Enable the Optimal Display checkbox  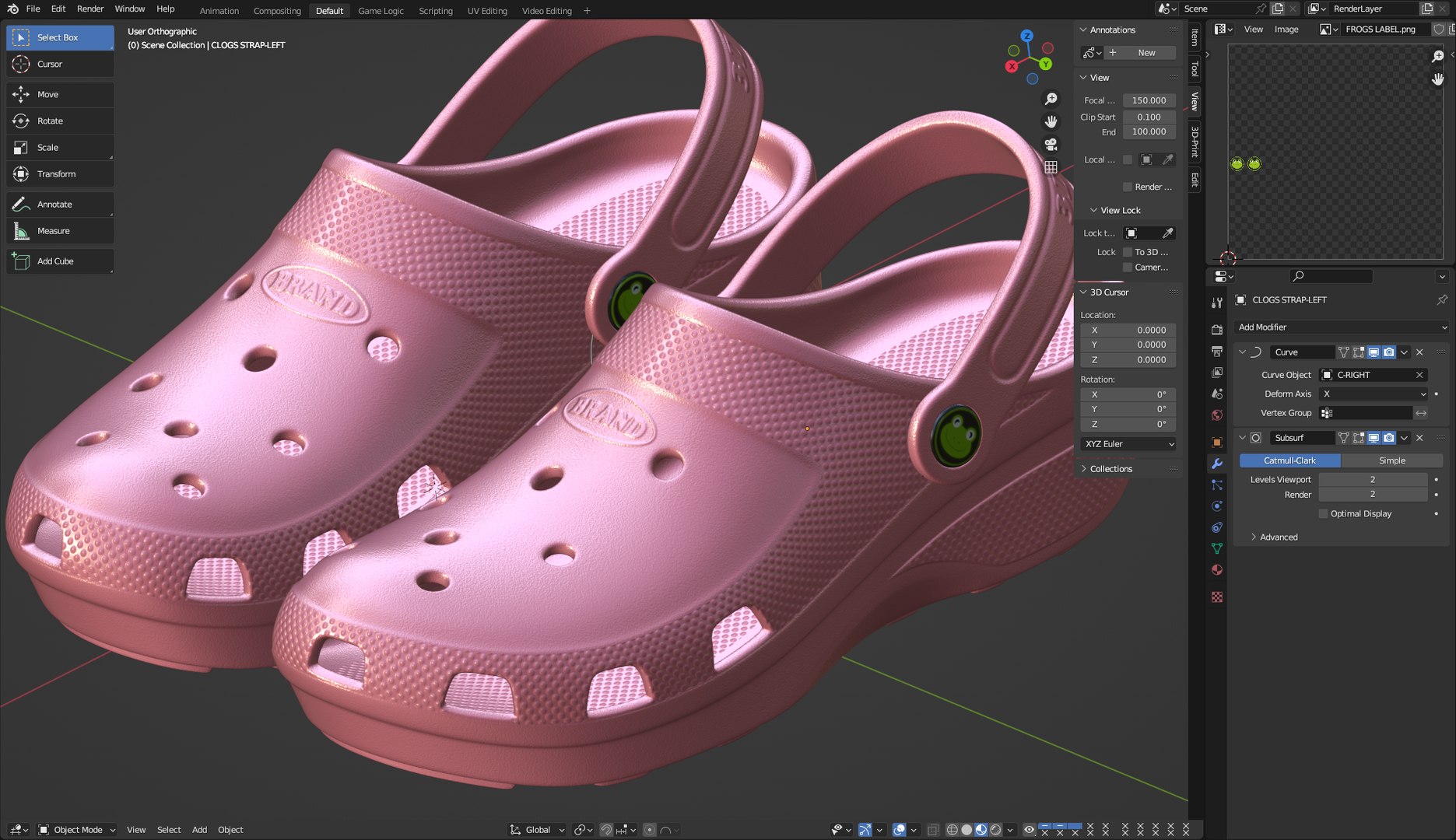tap(1323, 513)
